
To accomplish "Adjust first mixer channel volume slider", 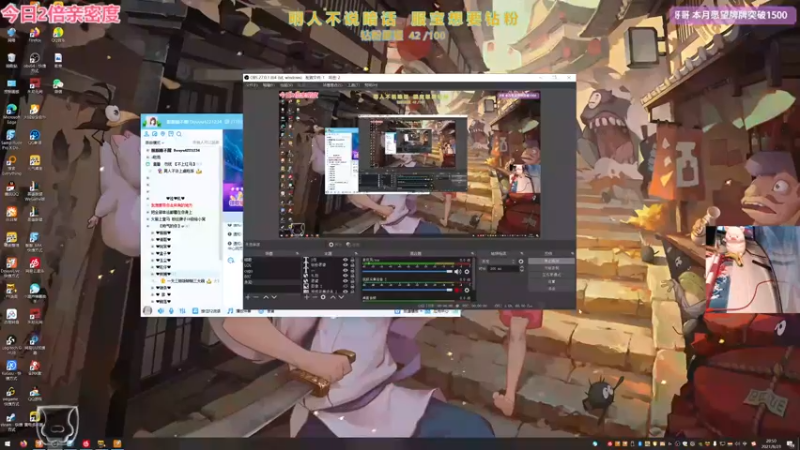I will (x=407, y=271).
